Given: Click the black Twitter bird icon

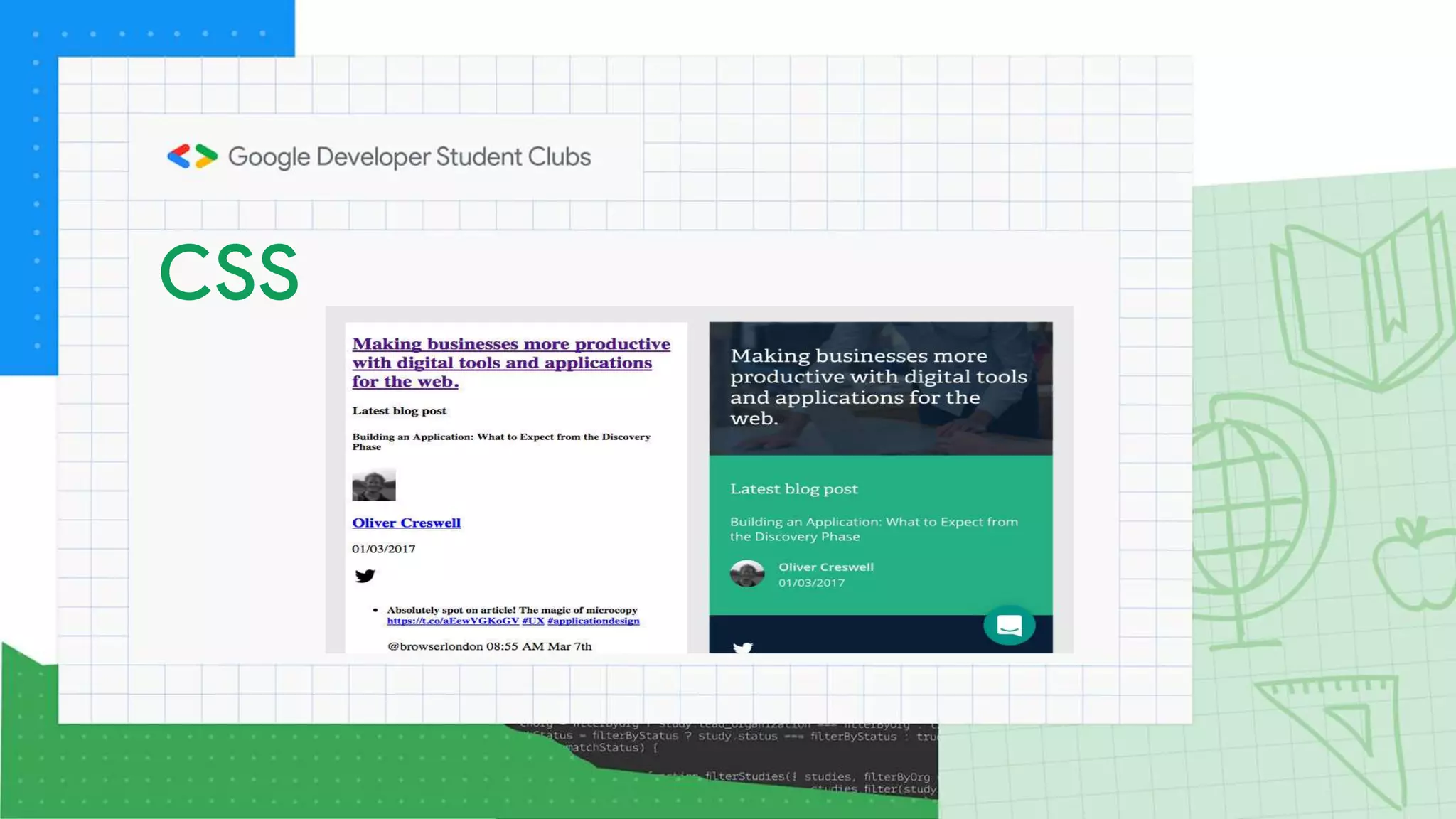Looking at the screenshot, I should pyautogui.click(x=365, y=576).
